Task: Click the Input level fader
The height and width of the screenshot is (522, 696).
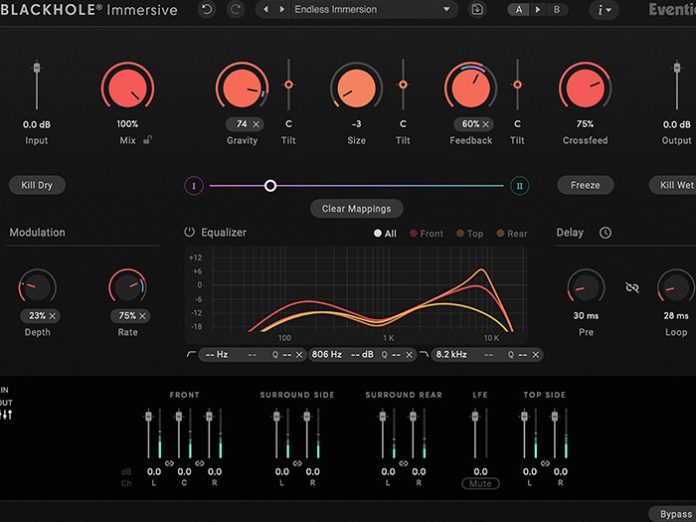Action: click(37, 68)
